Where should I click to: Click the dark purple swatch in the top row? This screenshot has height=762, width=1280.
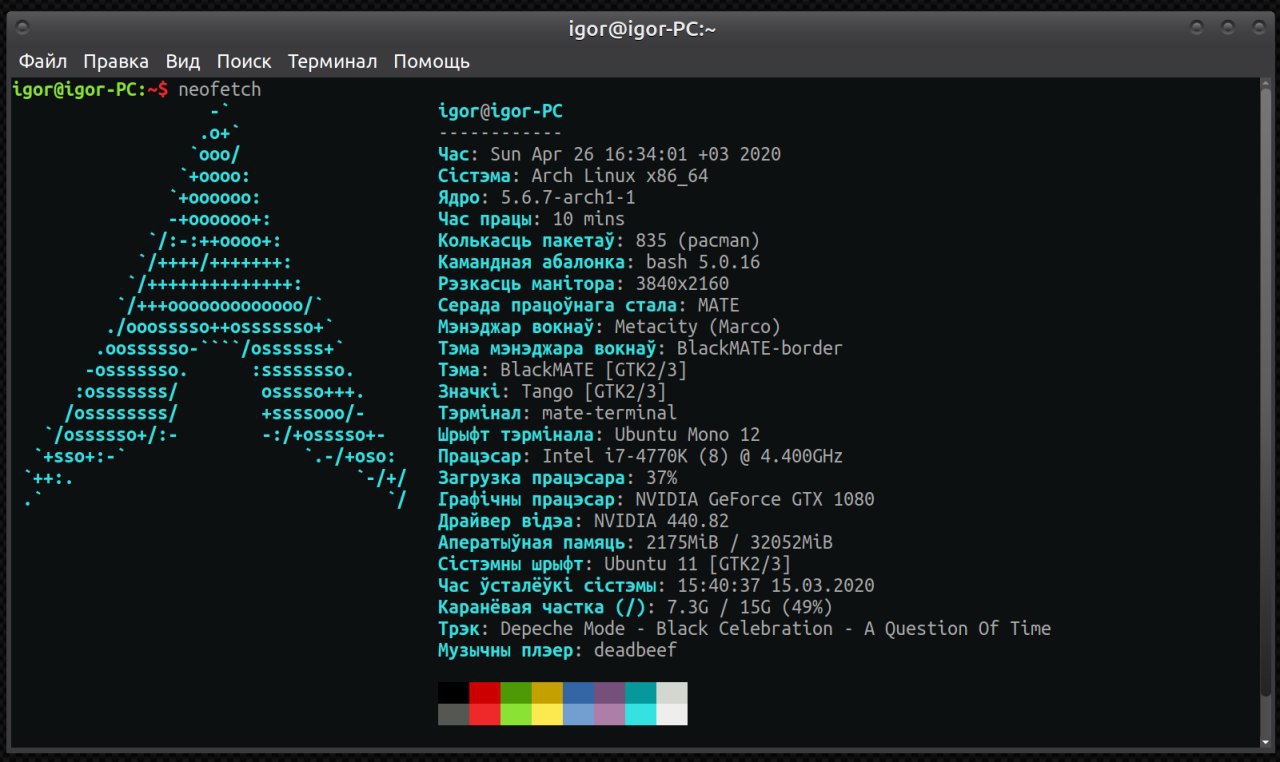609,693
